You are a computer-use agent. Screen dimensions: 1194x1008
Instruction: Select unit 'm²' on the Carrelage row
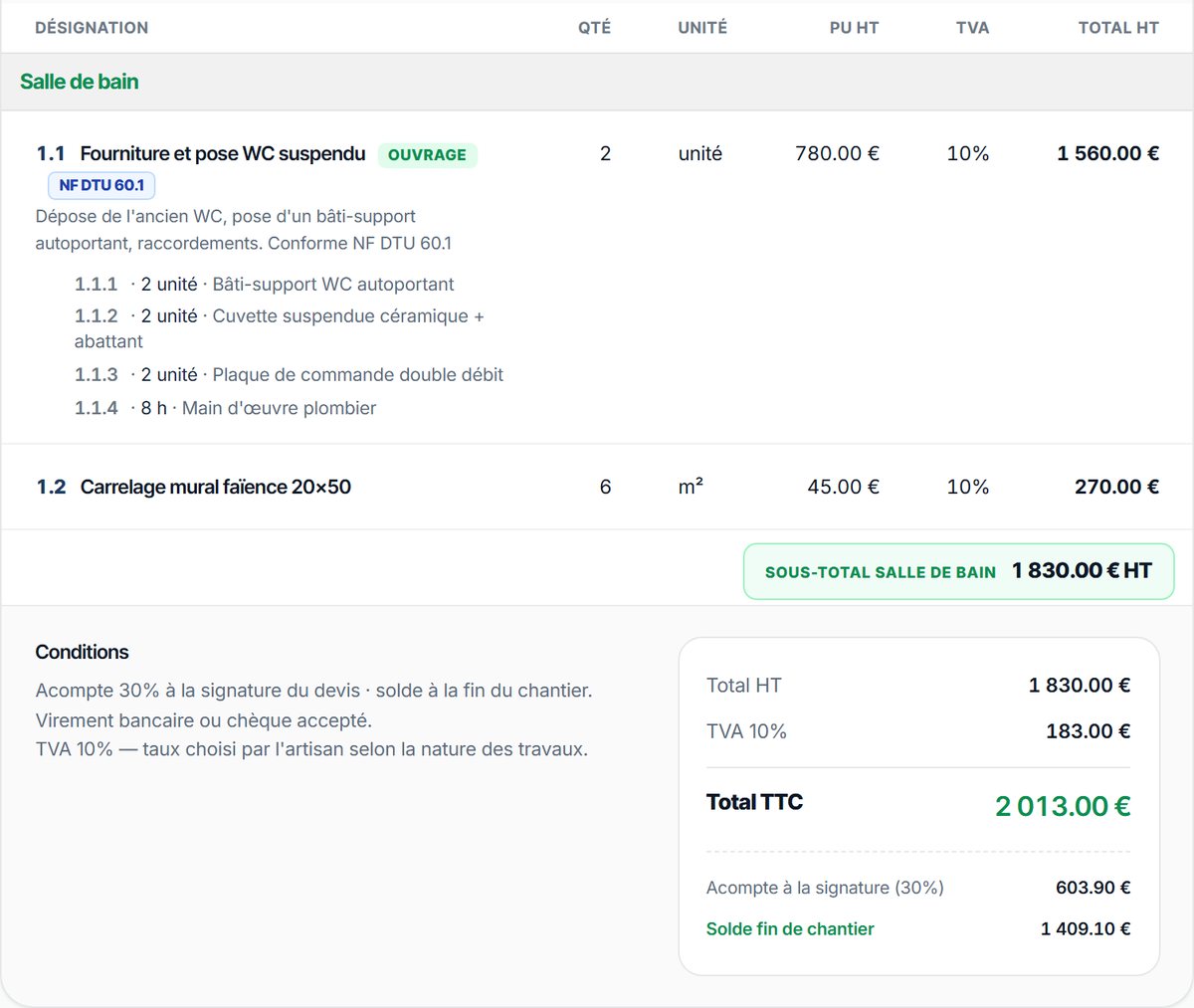(691, 487)
